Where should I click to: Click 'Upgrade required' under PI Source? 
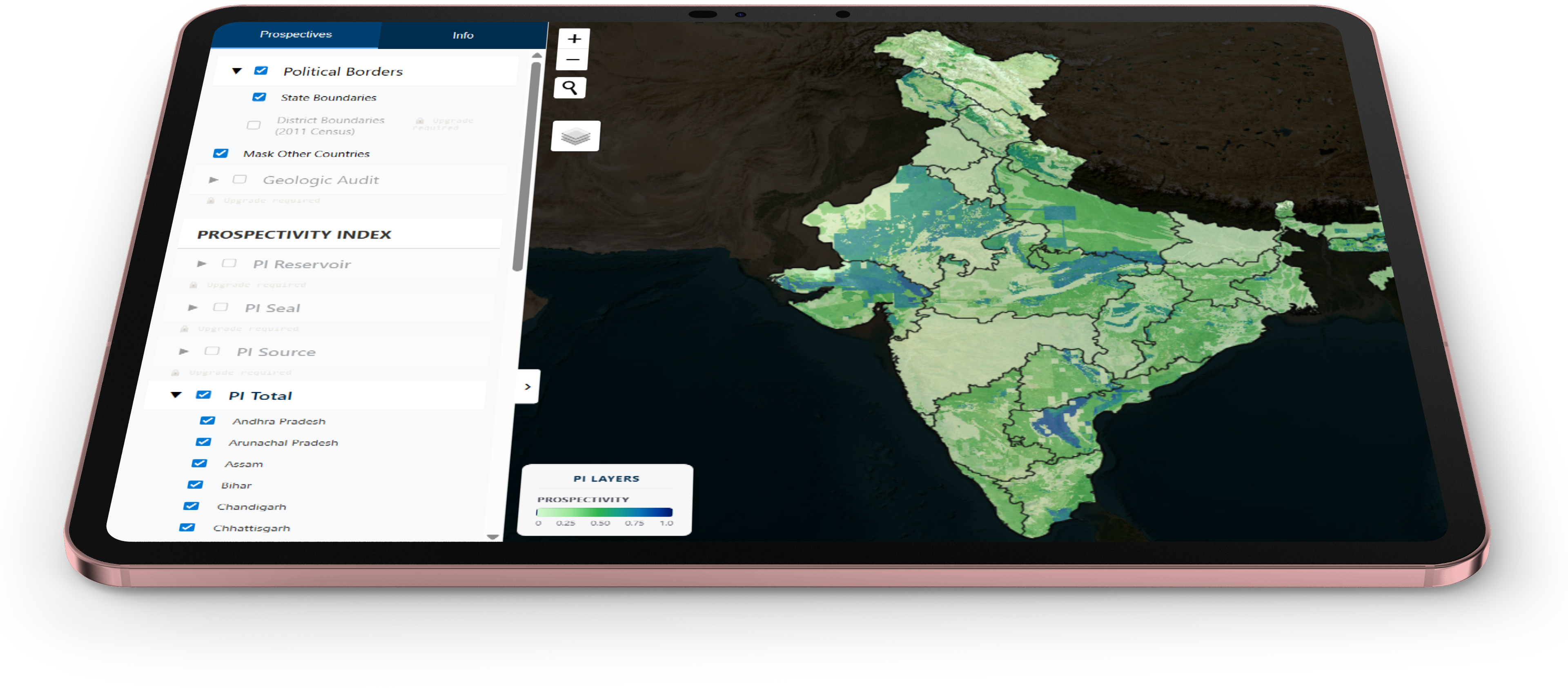tap(240, 373)
